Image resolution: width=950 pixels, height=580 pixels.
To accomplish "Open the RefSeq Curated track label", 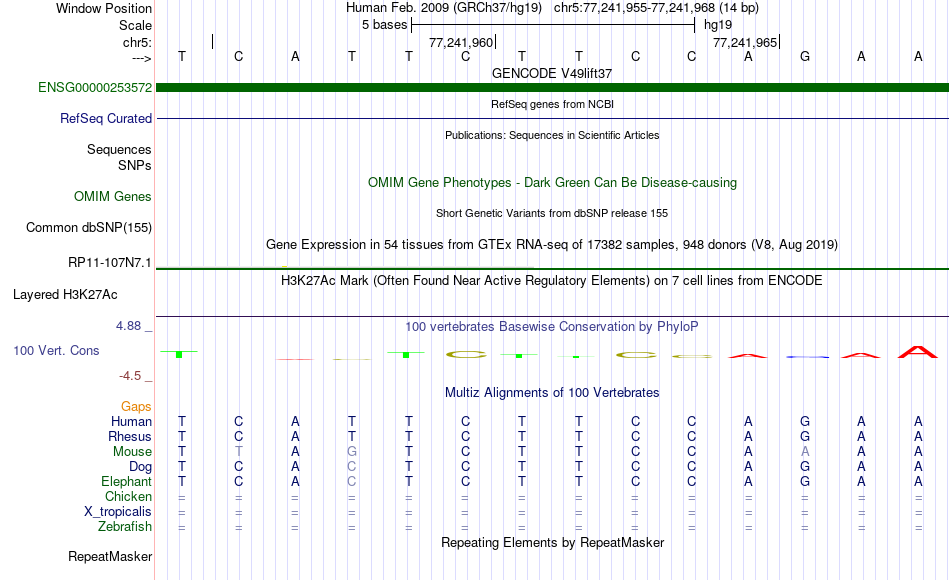I will click(105, 118).
